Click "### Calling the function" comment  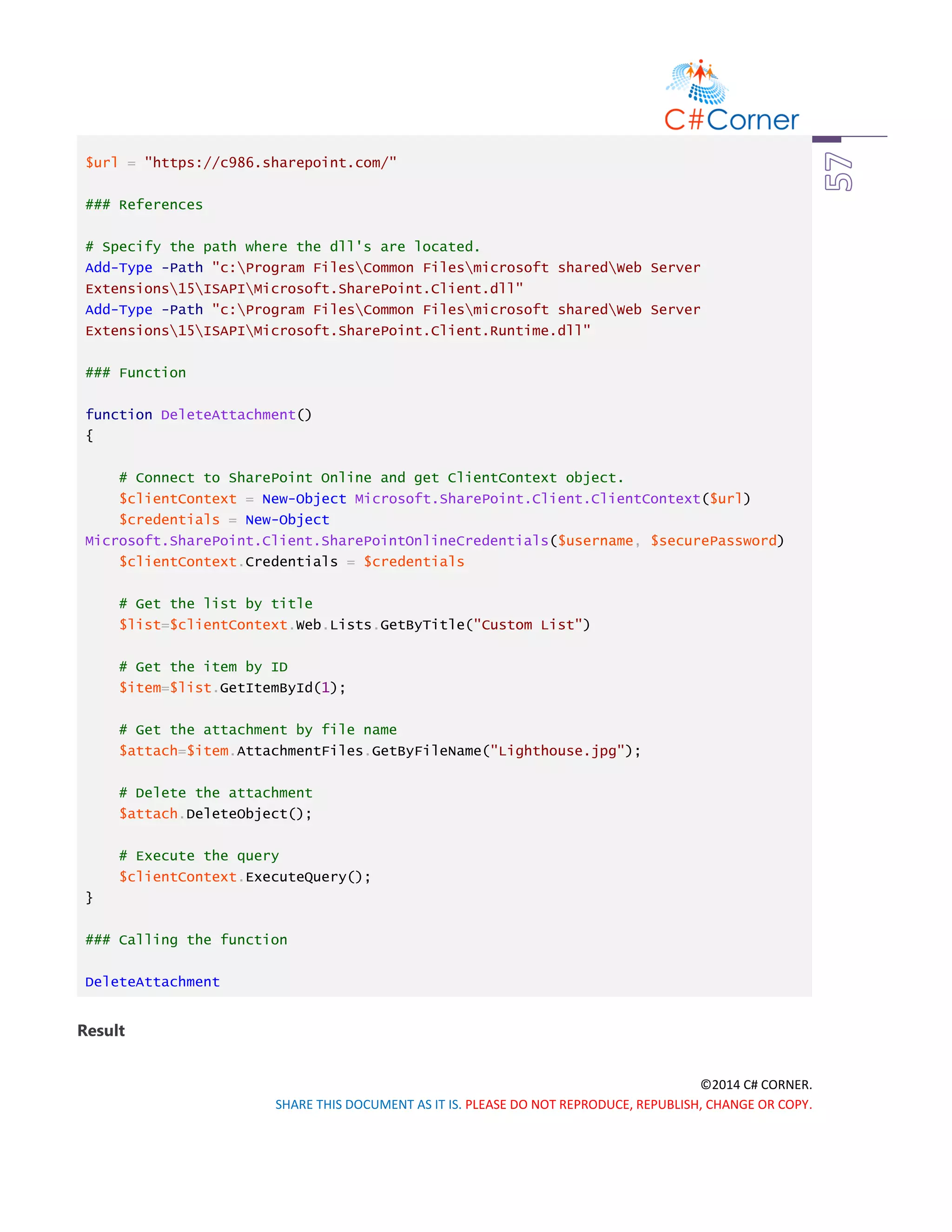(x=186, y=940)
